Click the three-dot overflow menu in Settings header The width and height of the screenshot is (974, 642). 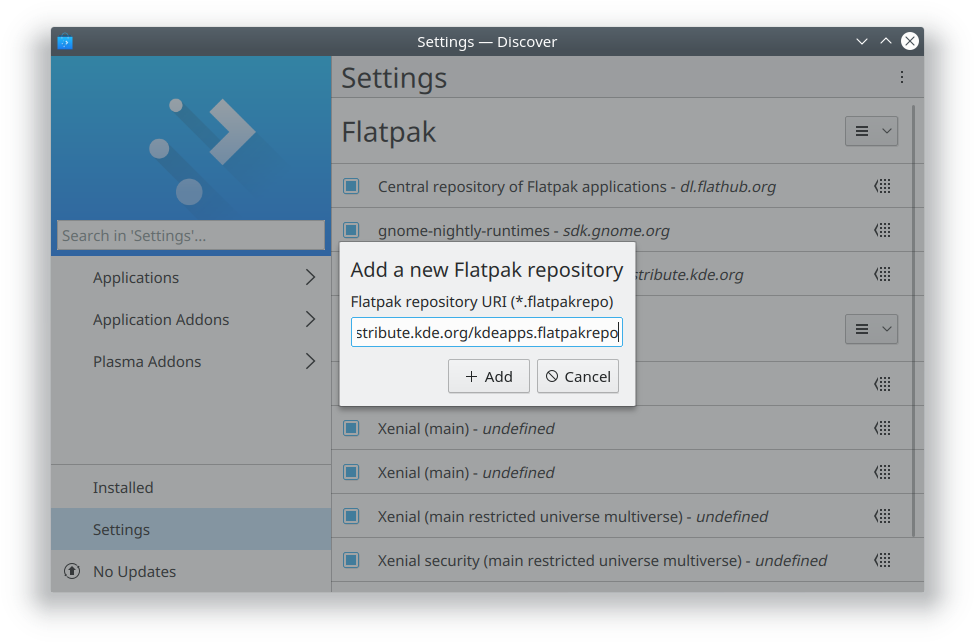901,77
